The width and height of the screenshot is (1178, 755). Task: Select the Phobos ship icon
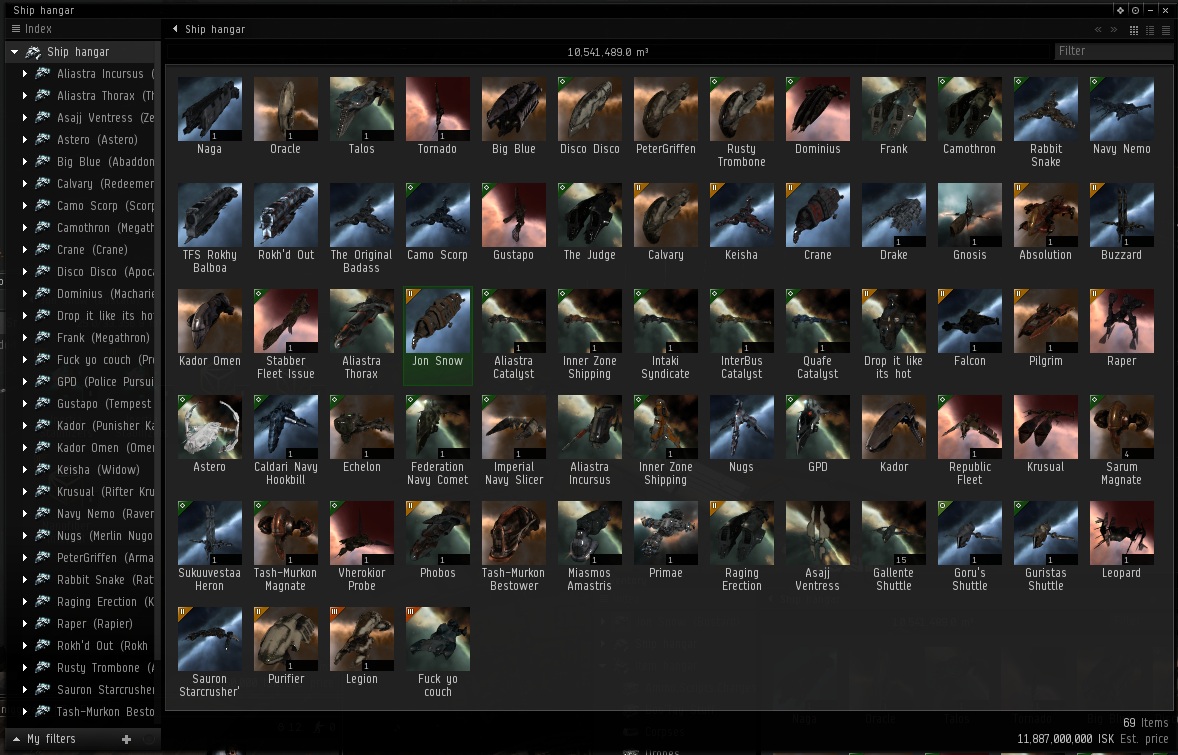437,533
